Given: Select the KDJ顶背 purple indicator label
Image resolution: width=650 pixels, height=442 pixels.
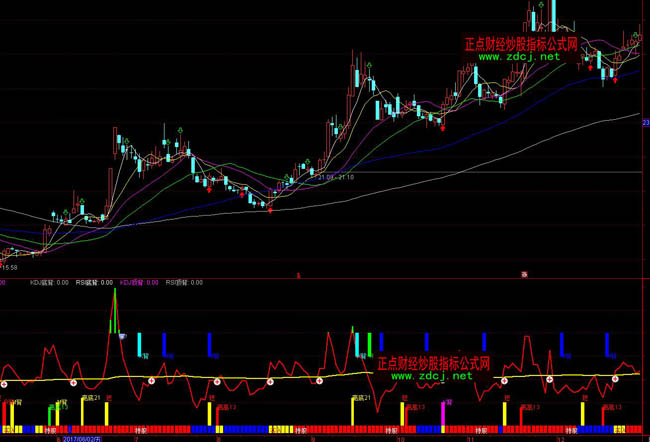Looking at the screenshot, I should pos(138,283).
